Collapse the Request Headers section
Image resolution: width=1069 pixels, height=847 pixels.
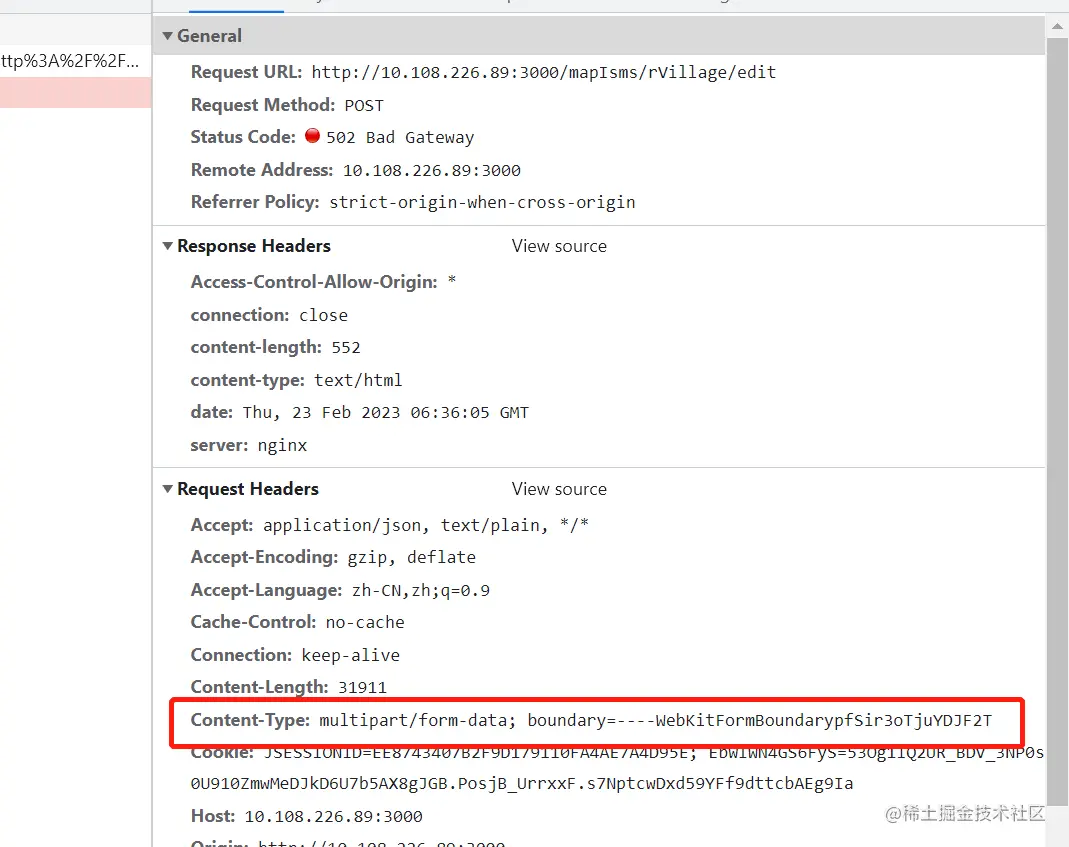click(x=167, y=489)
